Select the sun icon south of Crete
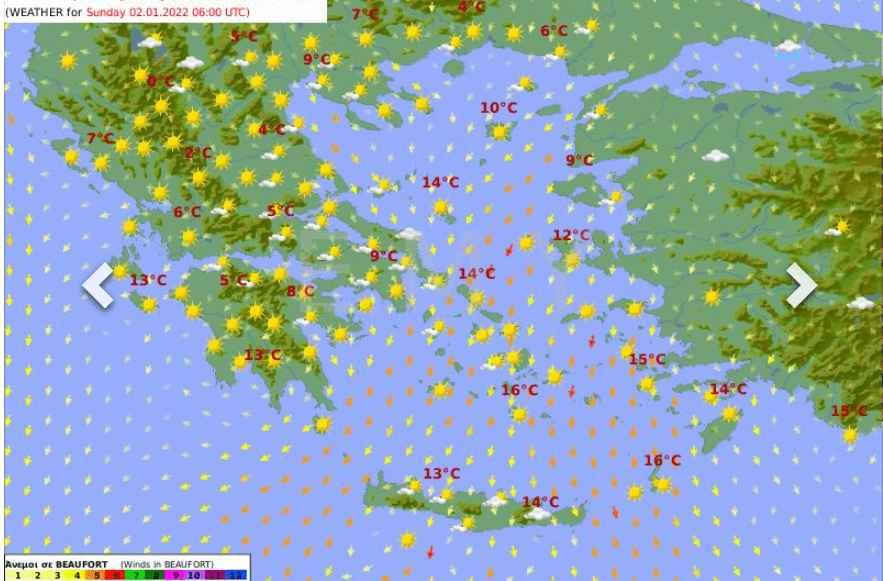Screen dimensions: 883x581 (407, 540)
